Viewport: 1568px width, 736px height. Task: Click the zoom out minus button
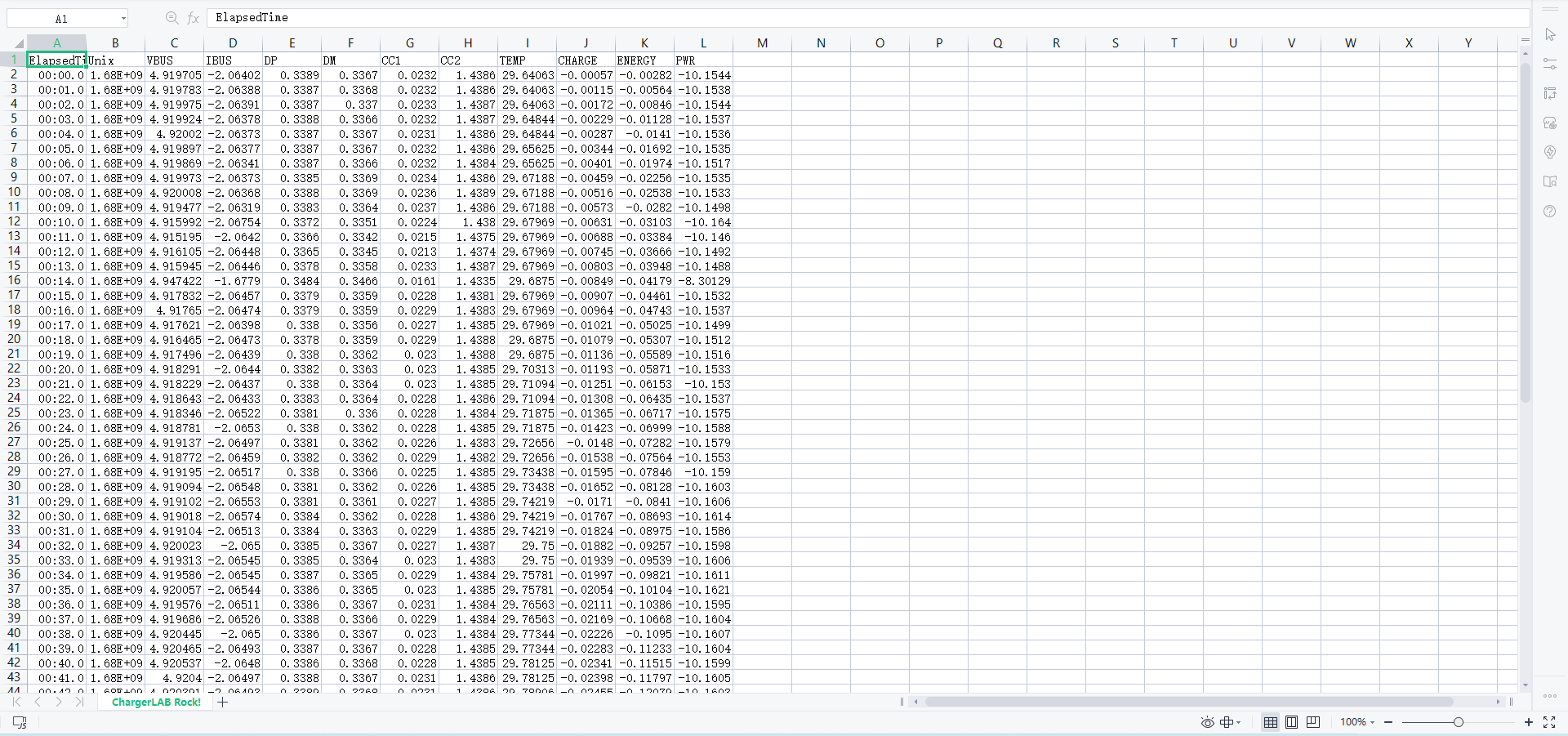1388,722
